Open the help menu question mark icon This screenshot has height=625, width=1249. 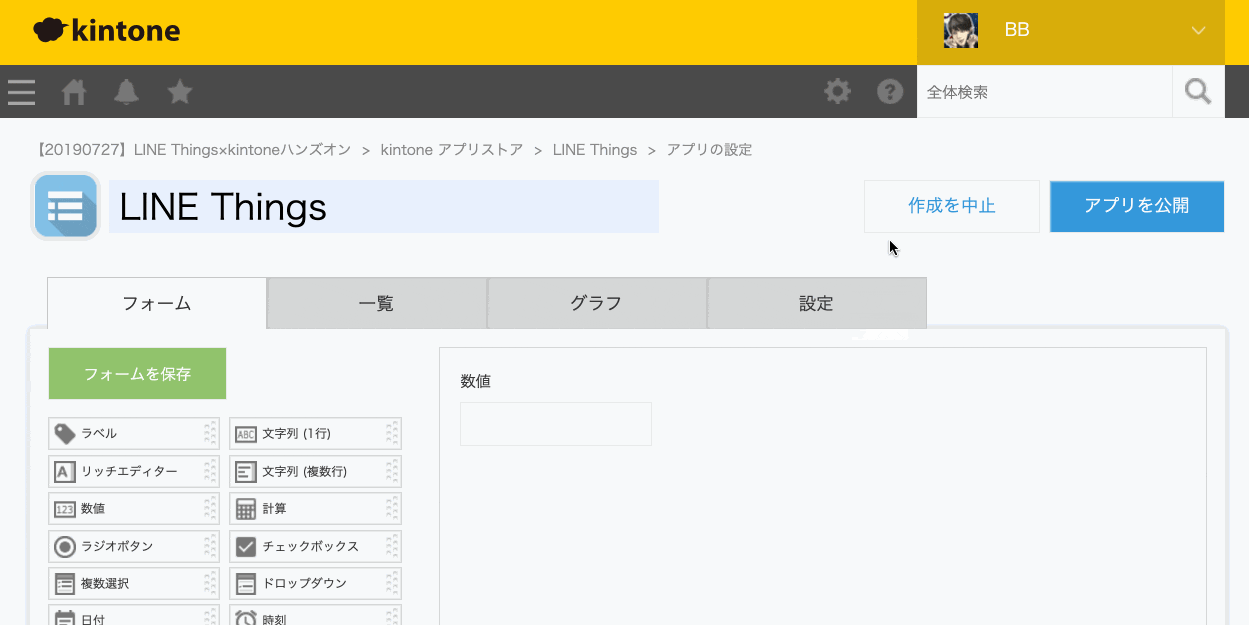tap(890, 91)
